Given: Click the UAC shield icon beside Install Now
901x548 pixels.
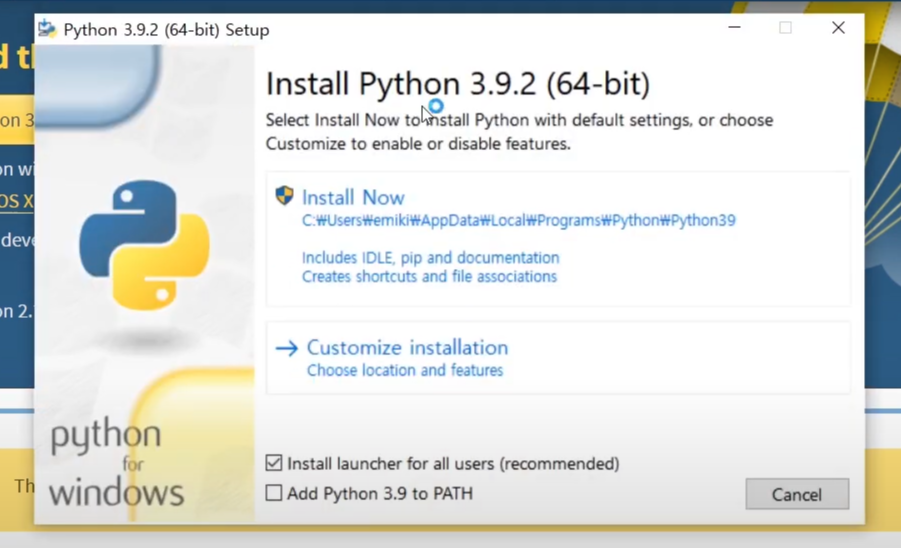Looking at the screenshot, I should pos(284,195).
